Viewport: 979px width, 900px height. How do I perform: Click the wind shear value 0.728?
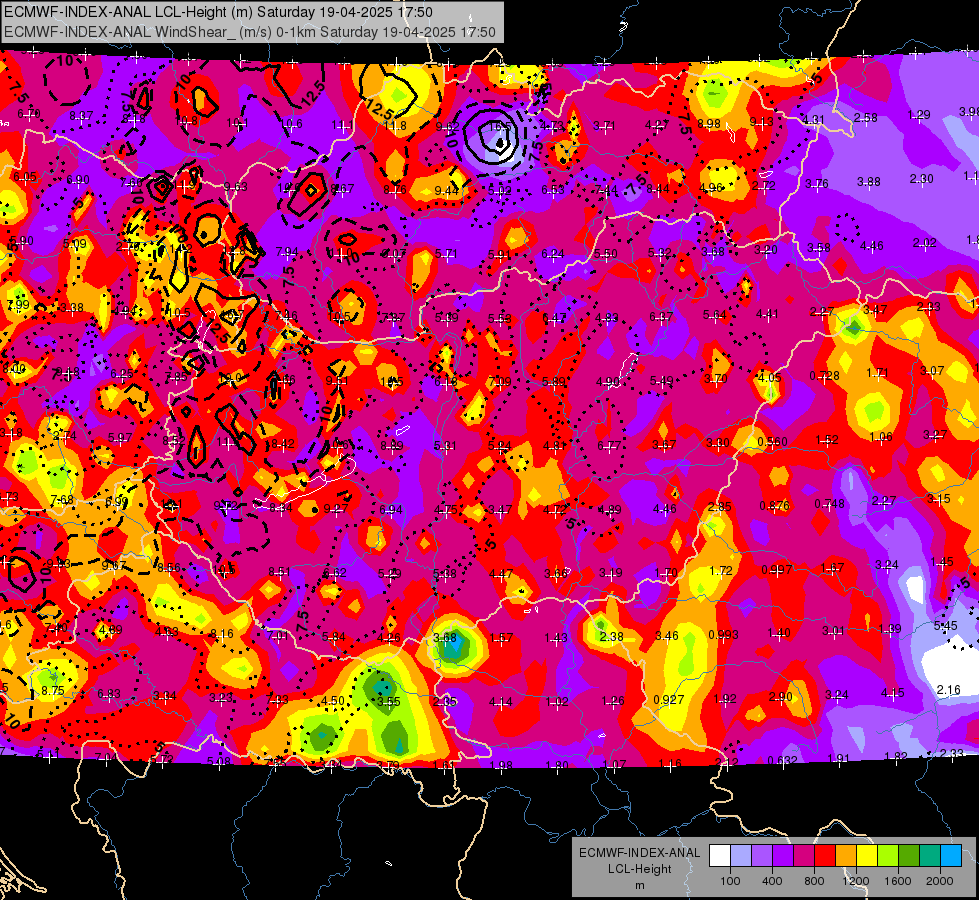pos(824,375)
